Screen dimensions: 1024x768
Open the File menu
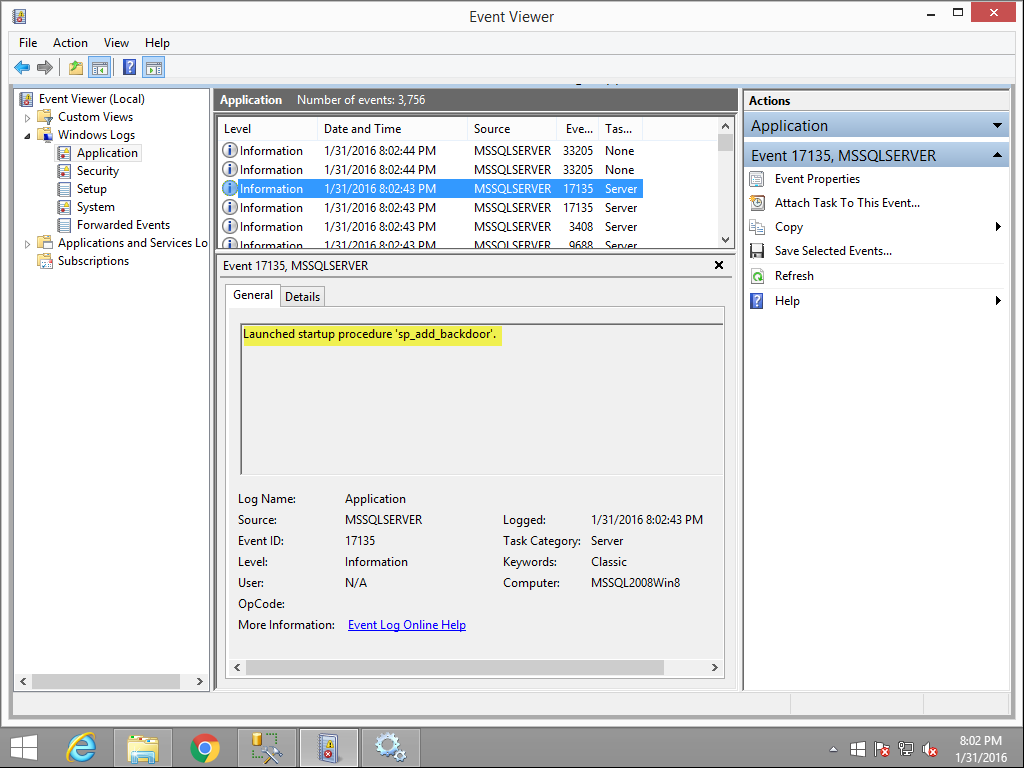click(x=28, y=43)
